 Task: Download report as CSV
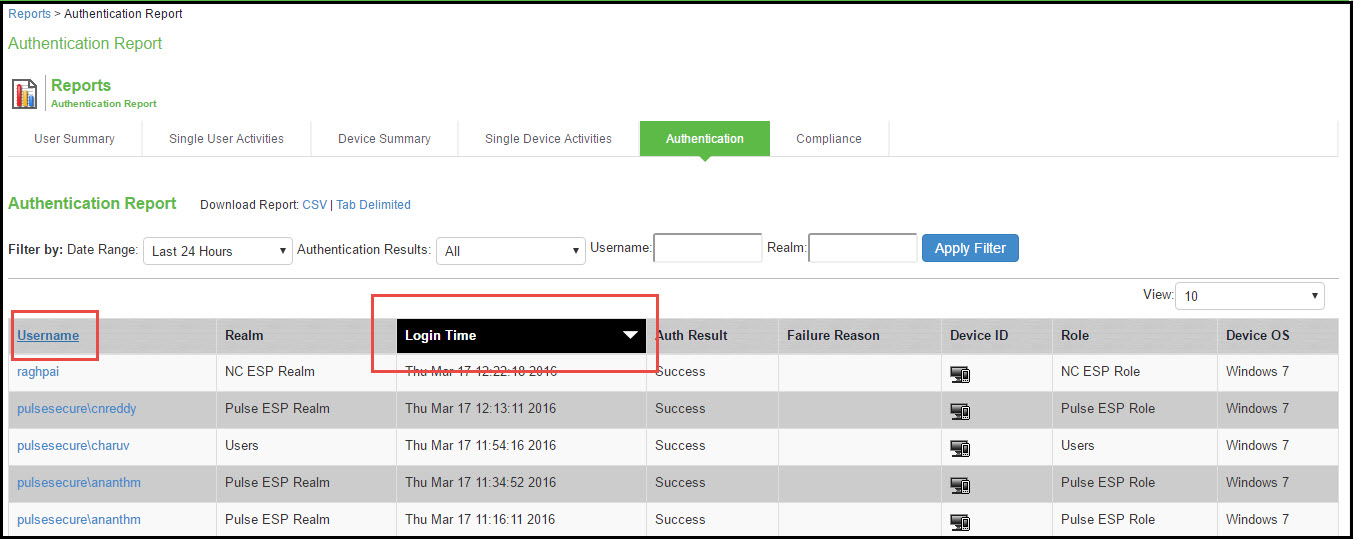tap(314, 205)
